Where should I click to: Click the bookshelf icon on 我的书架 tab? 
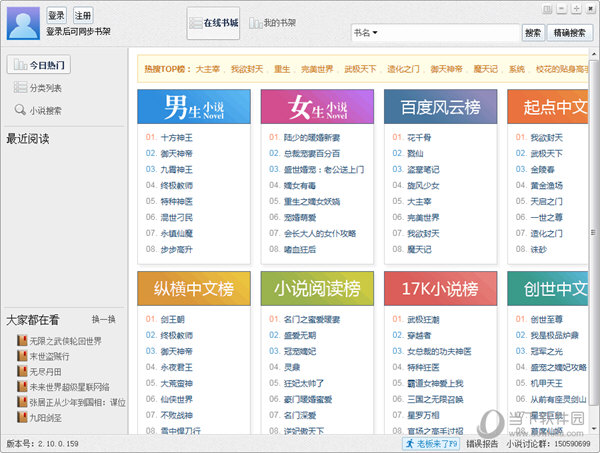click(x=255, y=23)
